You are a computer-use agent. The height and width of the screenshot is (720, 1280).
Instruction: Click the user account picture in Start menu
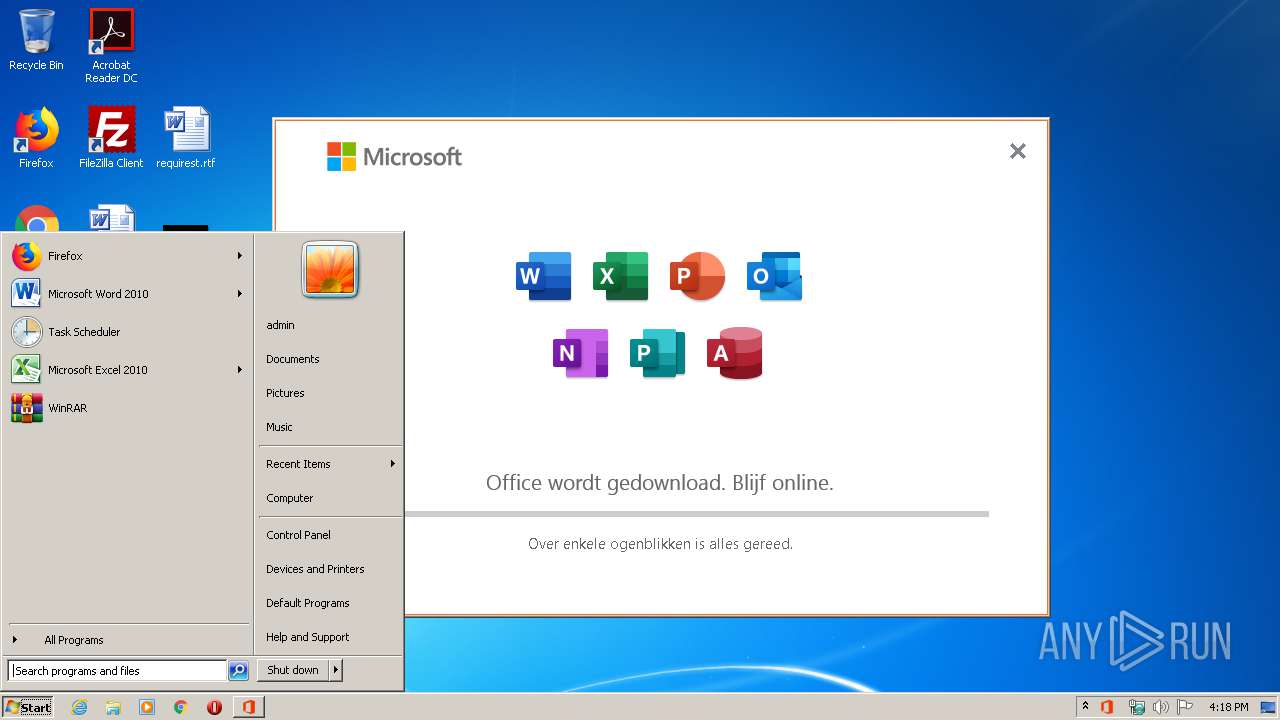pyautogui.click(x=330, y=270)
